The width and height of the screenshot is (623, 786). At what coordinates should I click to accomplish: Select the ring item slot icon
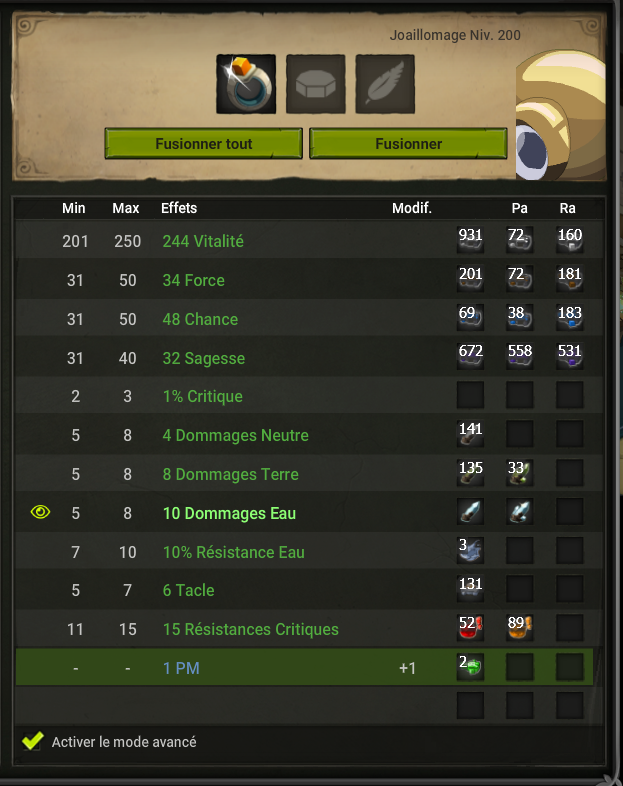246,84
